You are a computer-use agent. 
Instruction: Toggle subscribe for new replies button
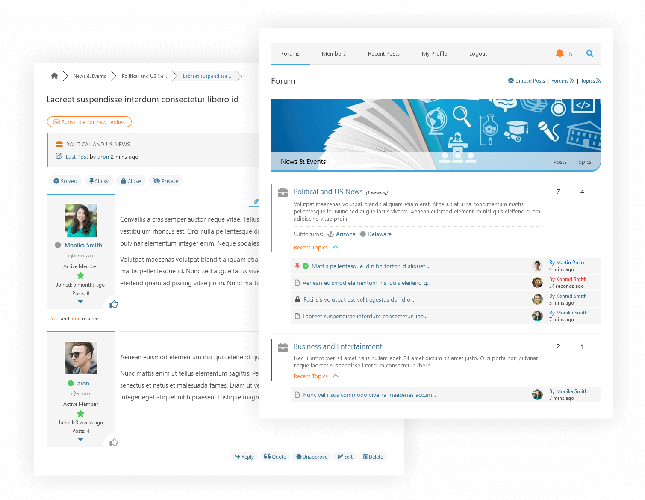point(89,122)
